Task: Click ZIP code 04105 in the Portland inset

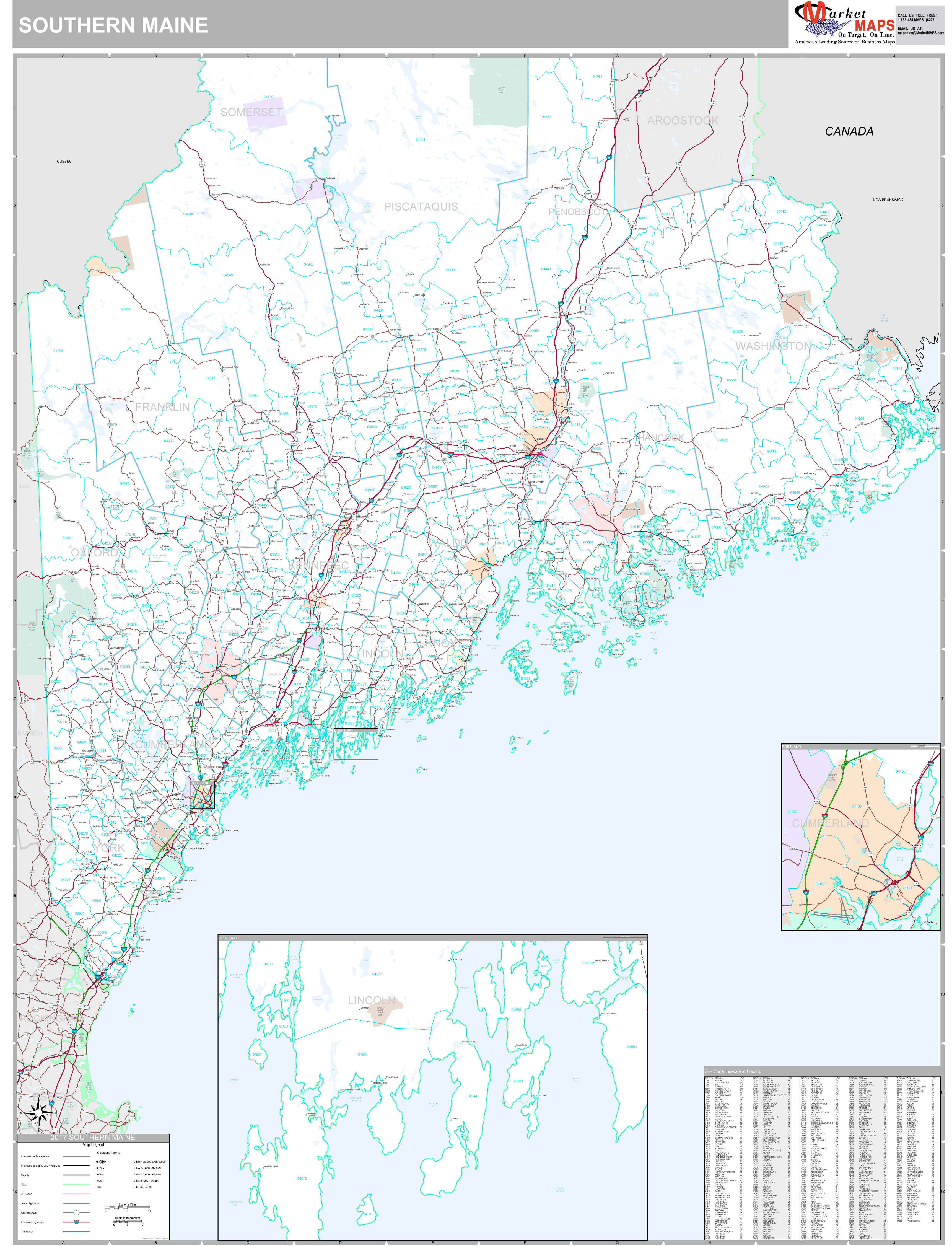Action: pyautogui.click(x=901, y=771)
